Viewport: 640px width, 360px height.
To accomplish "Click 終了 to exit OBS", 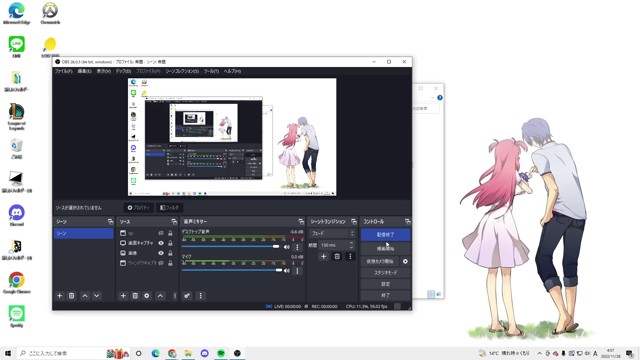I will pyautogui.click(x=386, y=295).
